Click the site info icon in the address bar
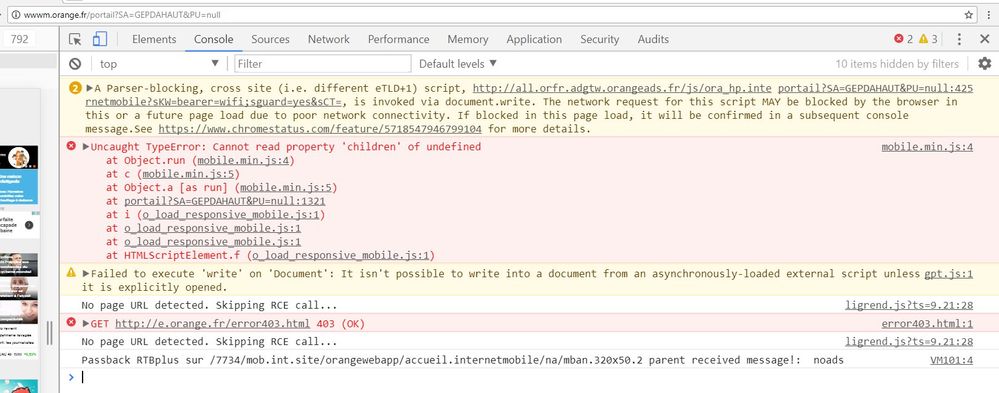This screenshot has width=999, height=393. 16,14
